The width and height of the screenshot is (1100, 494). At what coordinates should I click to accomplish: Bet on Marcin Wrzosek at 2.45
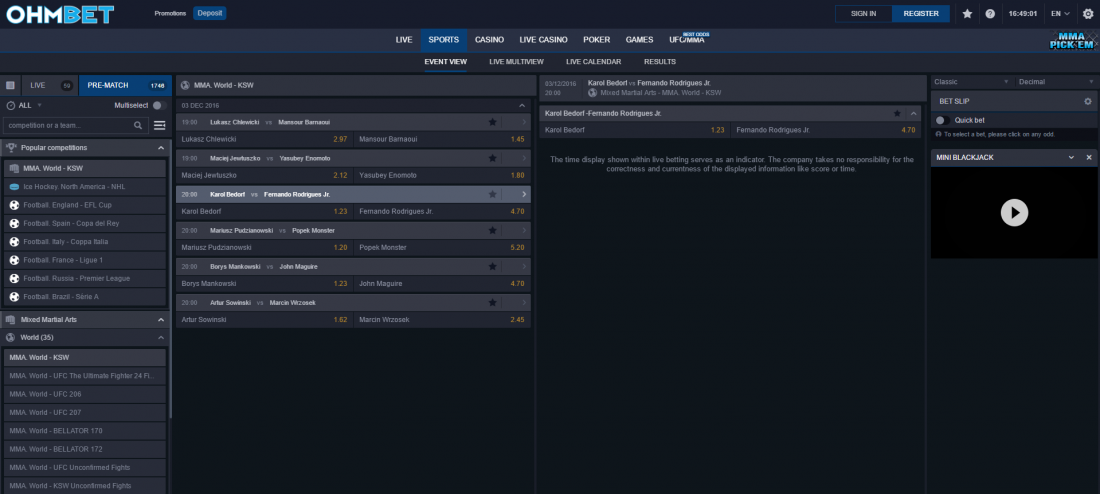(x=443, y=319)
